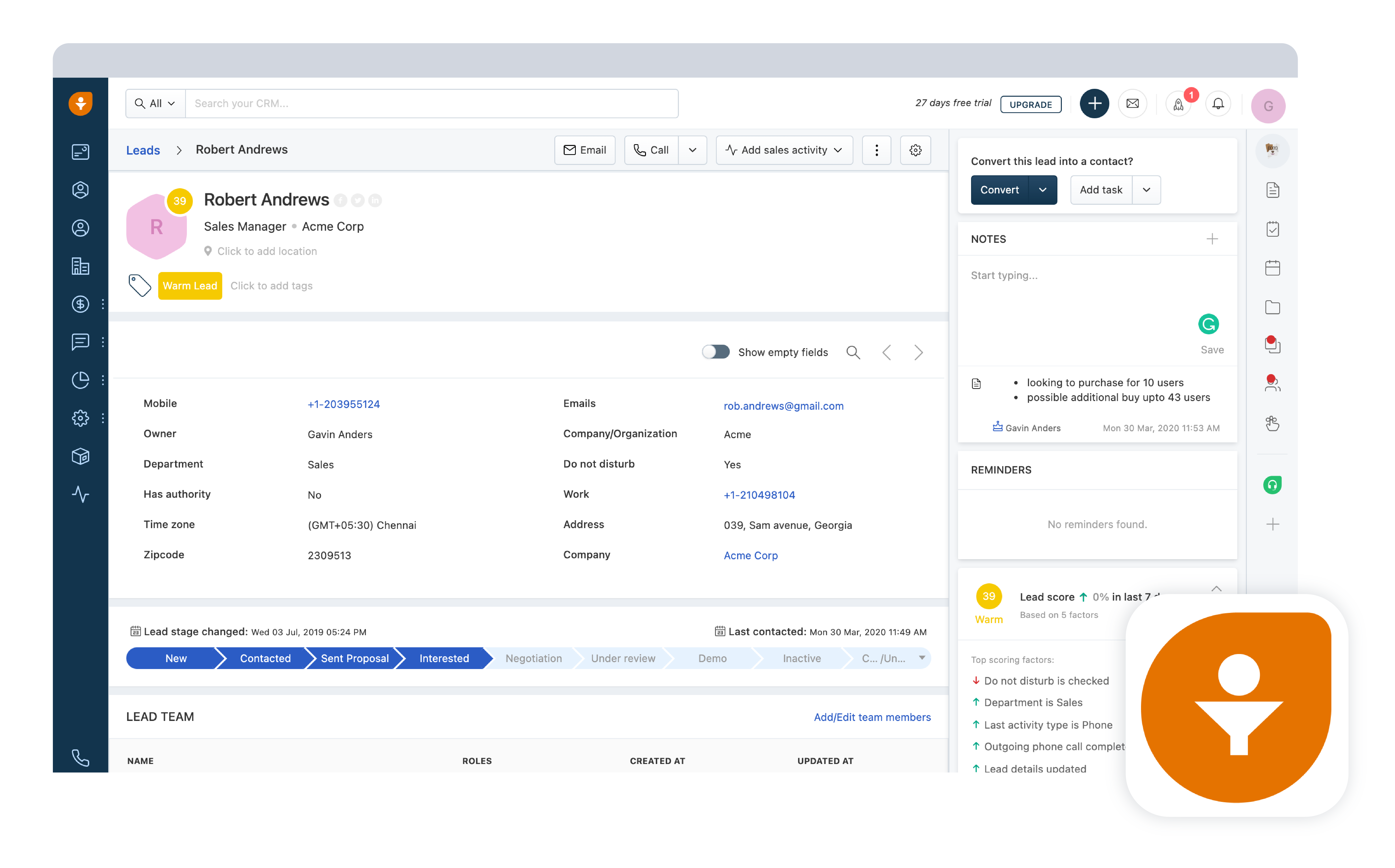Image resolution: width=1395 pixels, height=868 pixels.
Task: Open the last lead stage dropdown arrow
Action: pos(922,658)
